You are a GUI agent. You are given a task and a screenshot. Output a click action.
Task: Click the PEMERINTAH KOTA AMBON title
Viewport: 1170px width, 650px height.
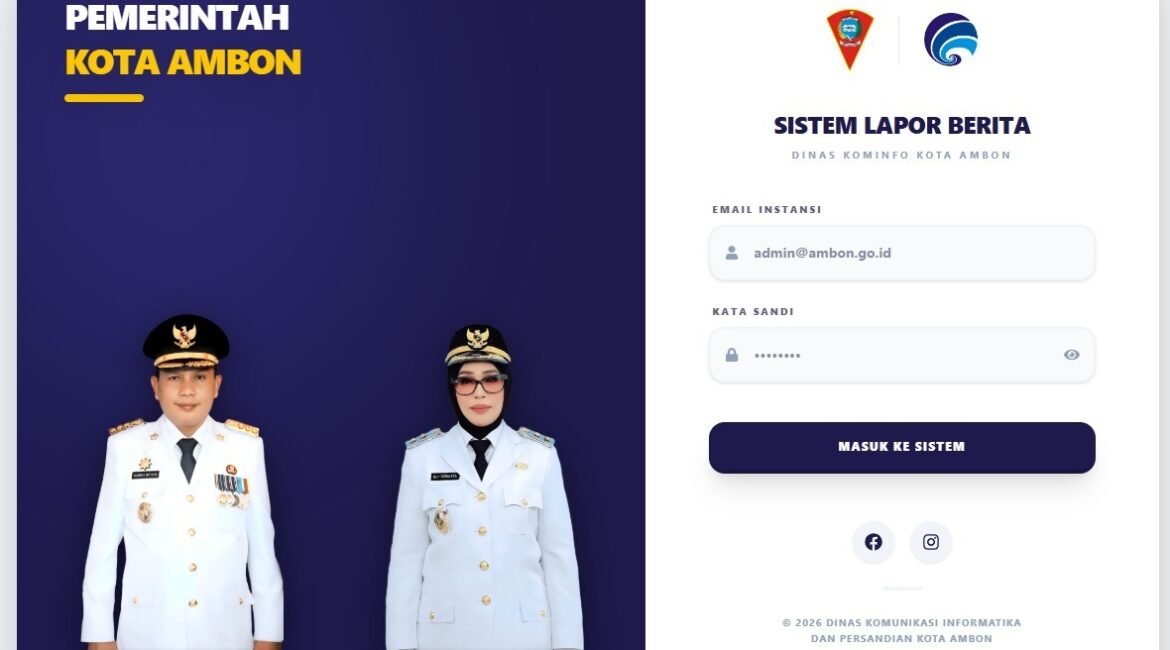tap(183, 40)
